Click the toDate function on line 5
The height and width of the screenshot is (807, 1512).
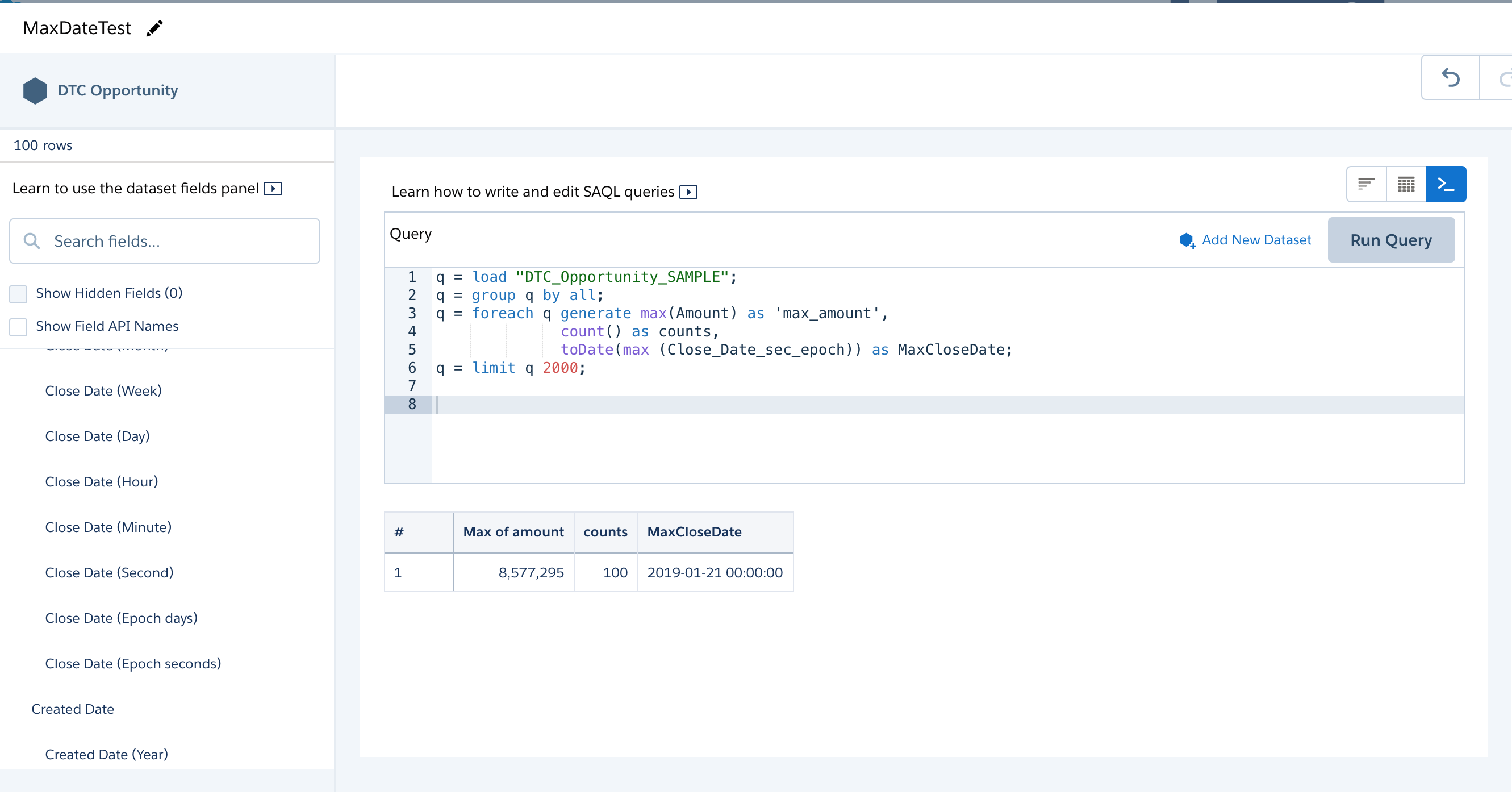click(x=587, y=350)
